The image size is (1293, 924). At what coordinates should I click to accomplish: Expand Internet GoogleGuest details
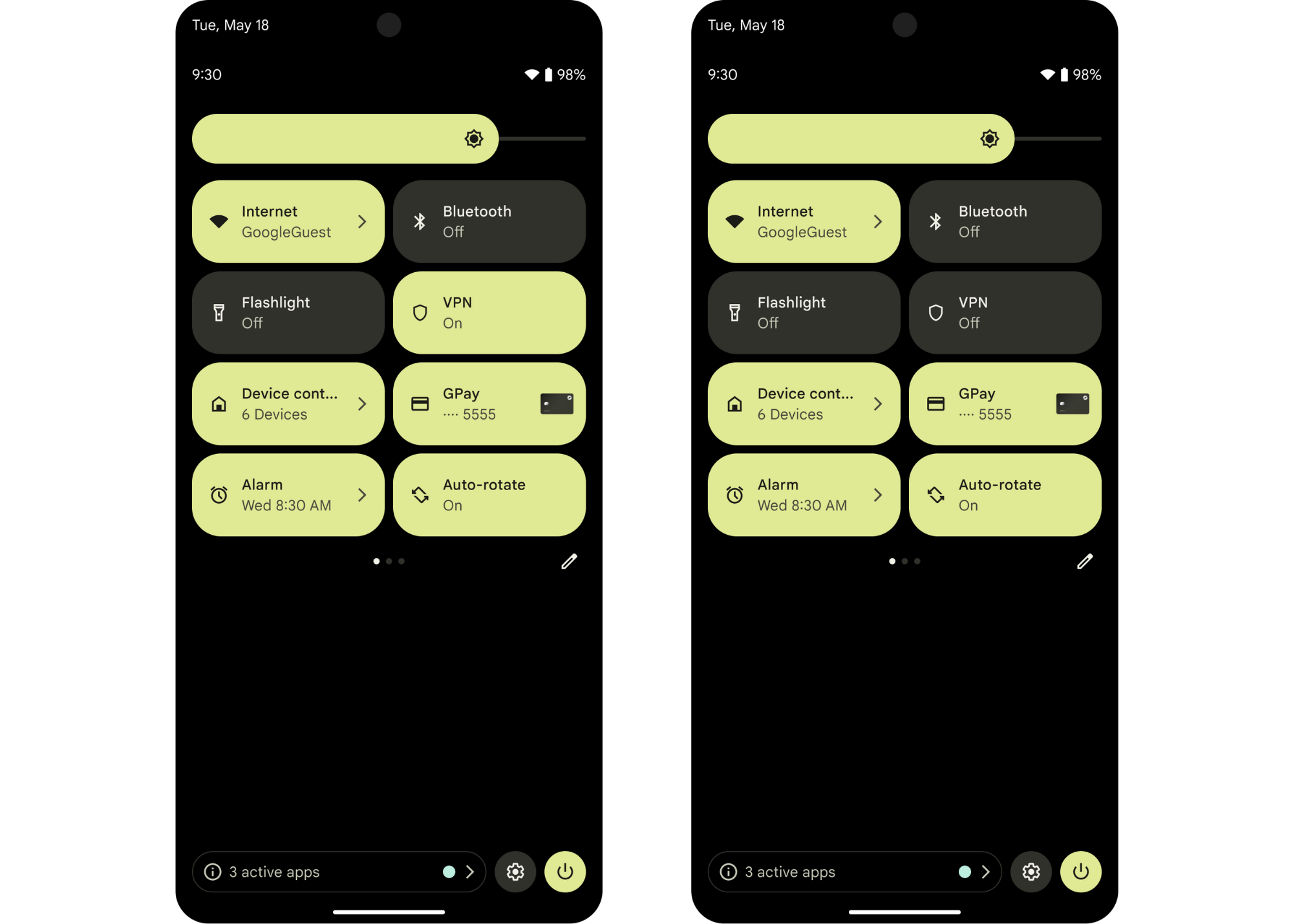point(362,221)
